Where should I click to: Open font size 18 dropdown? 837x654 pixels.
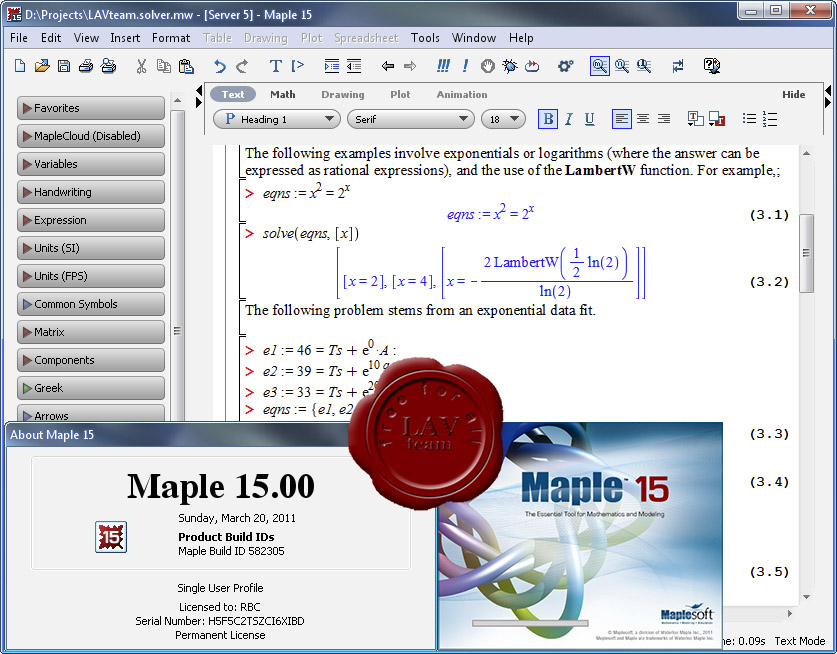(503, 119)
